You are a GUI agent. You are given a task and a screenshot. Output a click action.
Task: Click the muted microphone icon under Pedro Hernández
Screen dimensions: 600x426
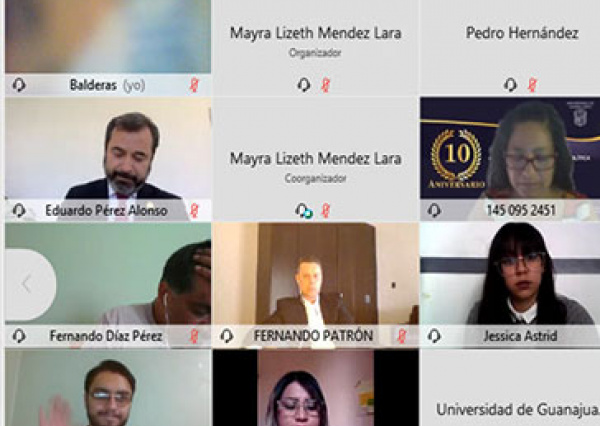532,85
